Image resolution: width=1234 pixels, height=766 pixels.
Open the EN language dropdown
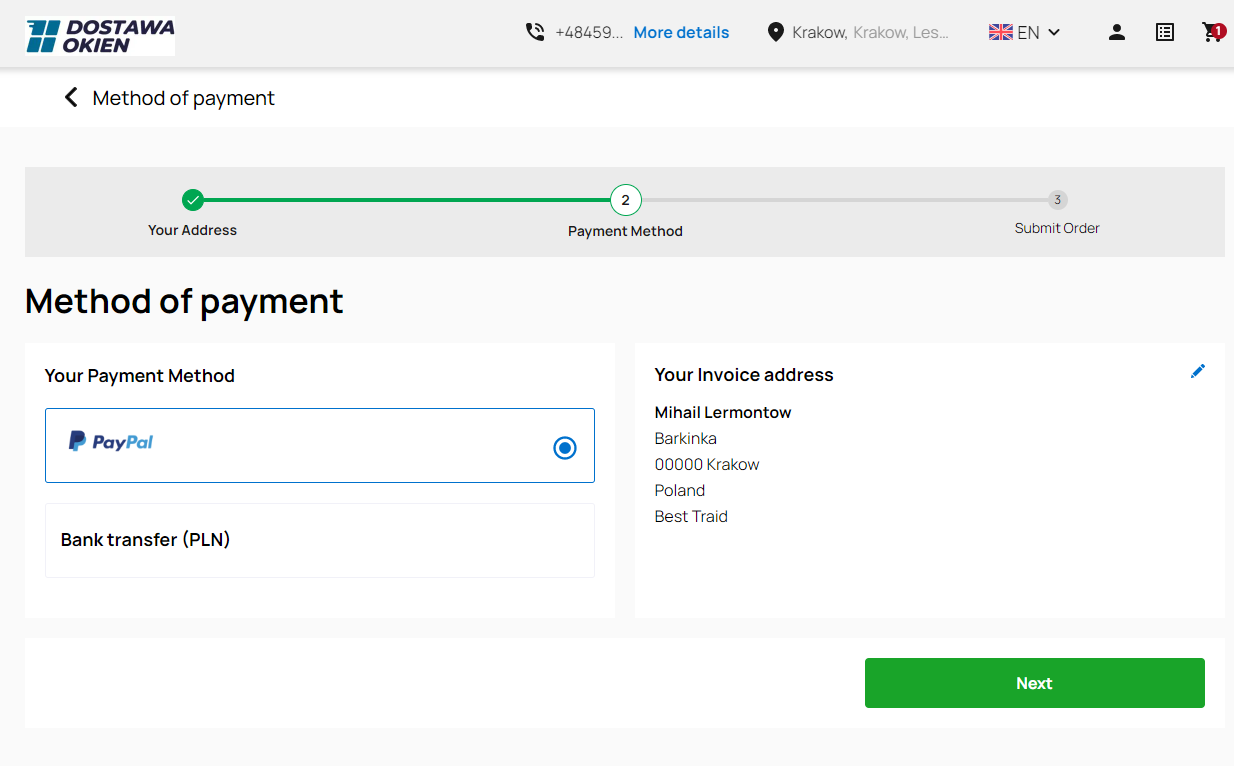coord(1023,32)
